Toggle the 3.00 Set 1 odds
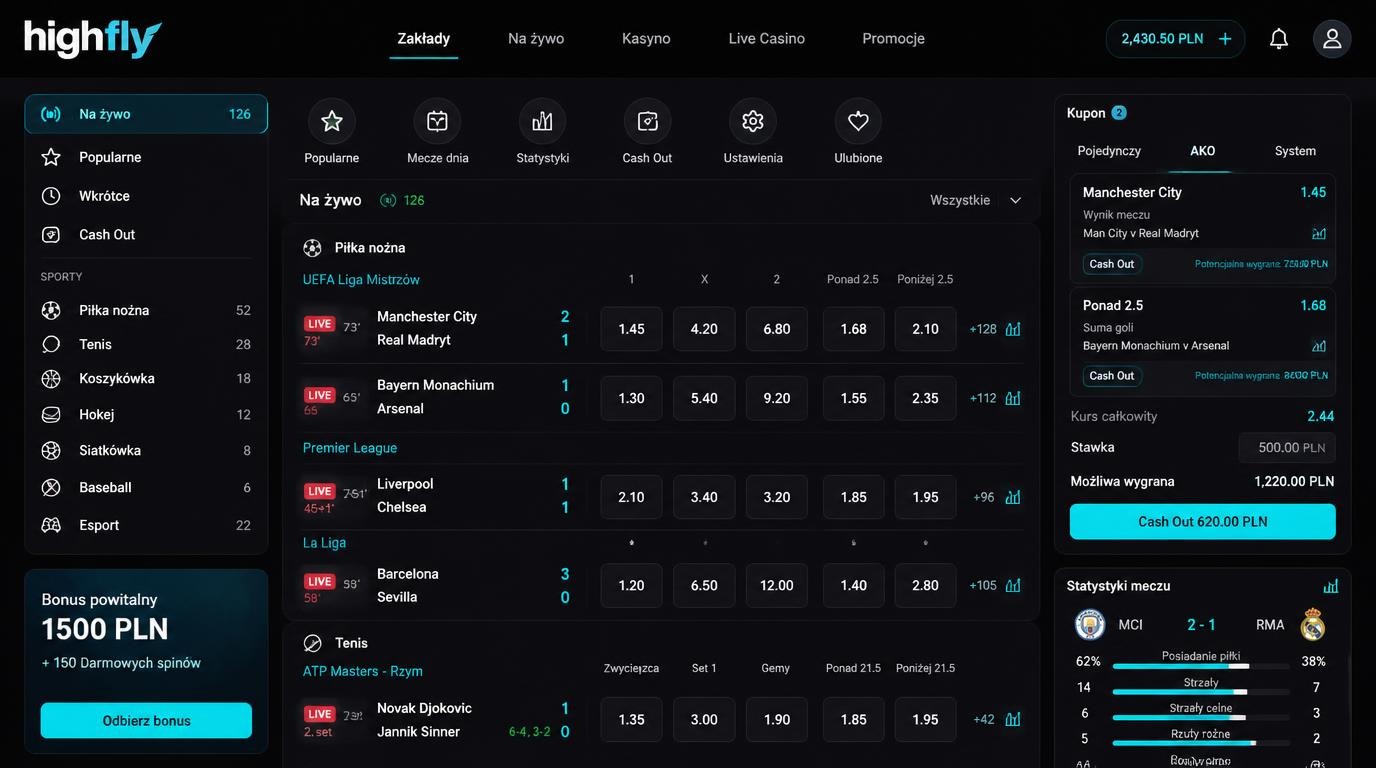Image resolution: width=1376 pixels, height=768 pixels. [704, 719]
